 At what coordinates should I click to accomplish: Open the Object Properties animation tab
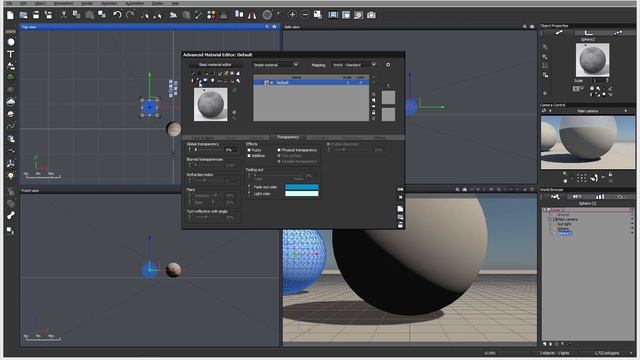[618, 33]
